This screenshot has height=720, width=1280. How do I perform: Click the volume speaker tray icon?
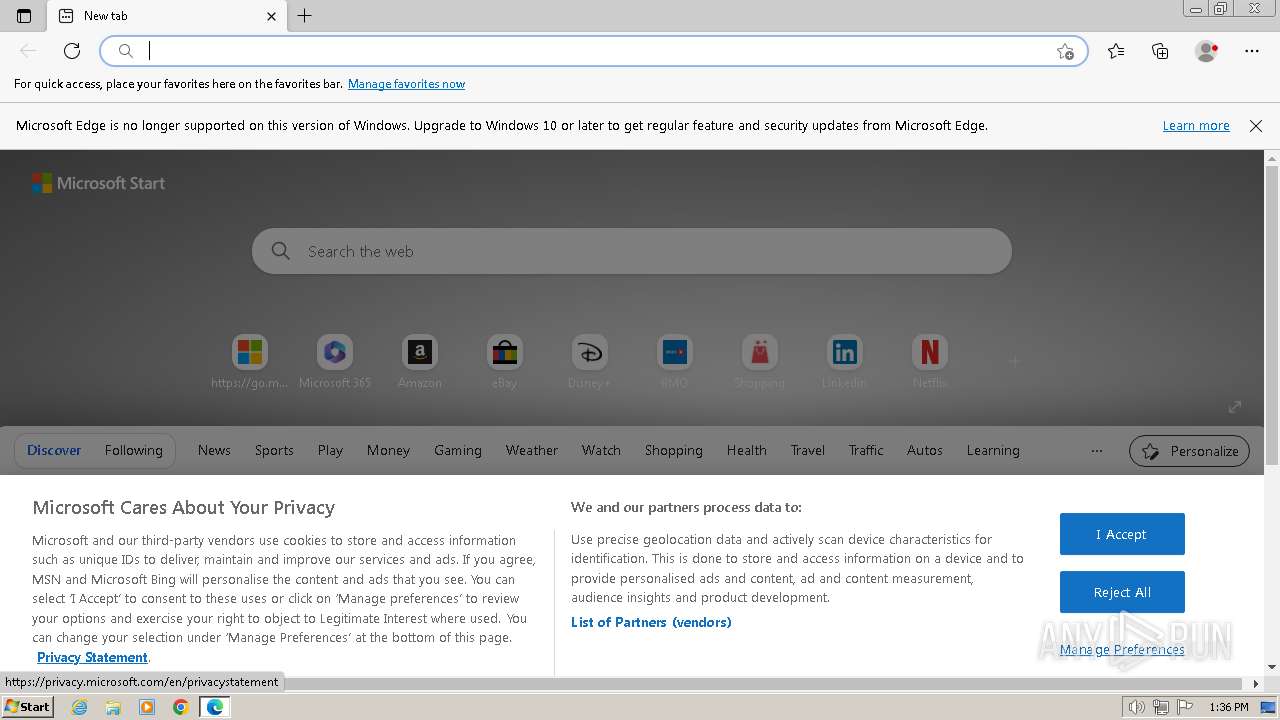(1137, 707)
